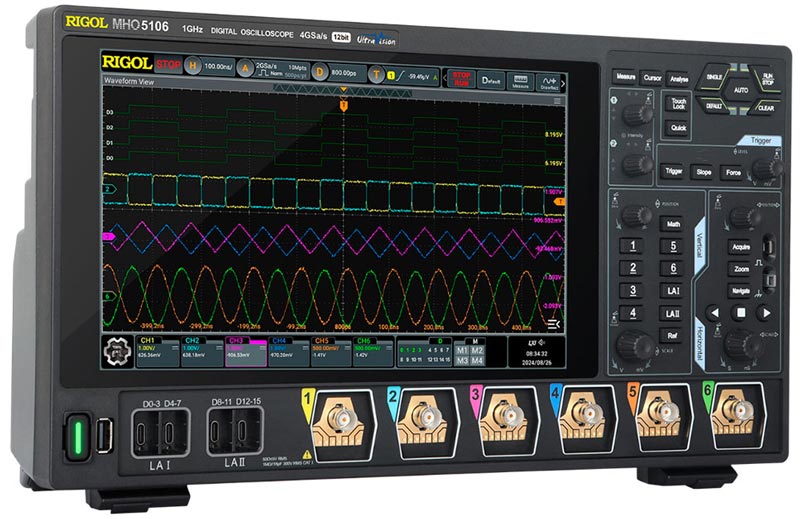This screenshot has height=519, width=800.
Task: Push the right navigate arrow key
Action: [766, 313]
